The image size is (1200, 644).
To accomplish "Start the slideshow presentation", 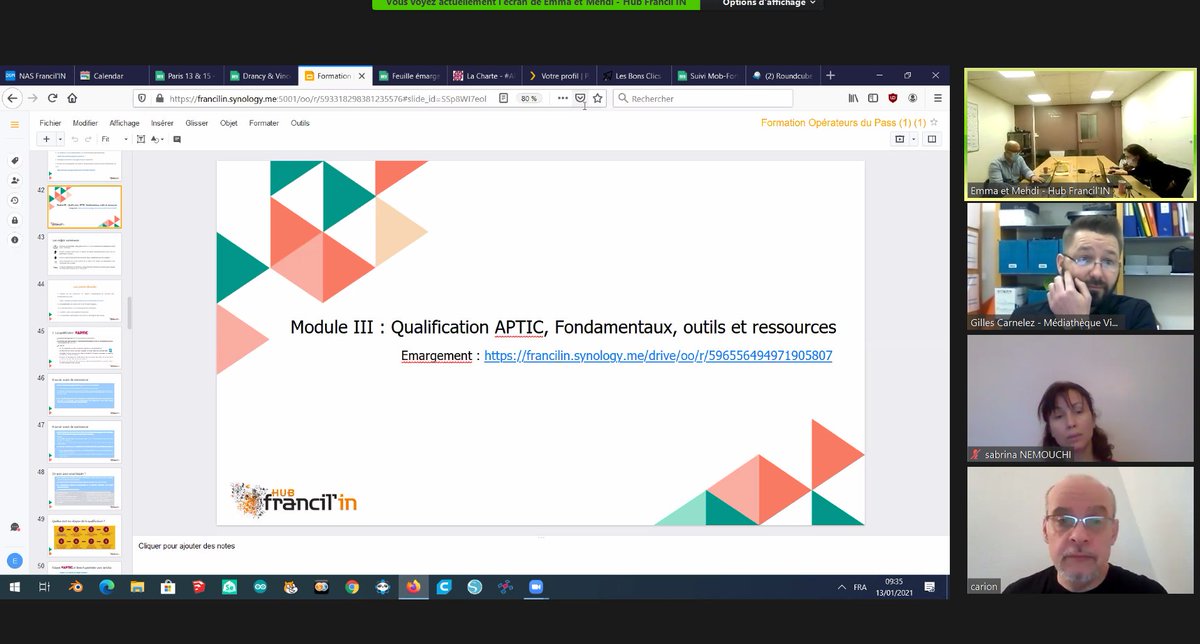I will tap(898, 139).
